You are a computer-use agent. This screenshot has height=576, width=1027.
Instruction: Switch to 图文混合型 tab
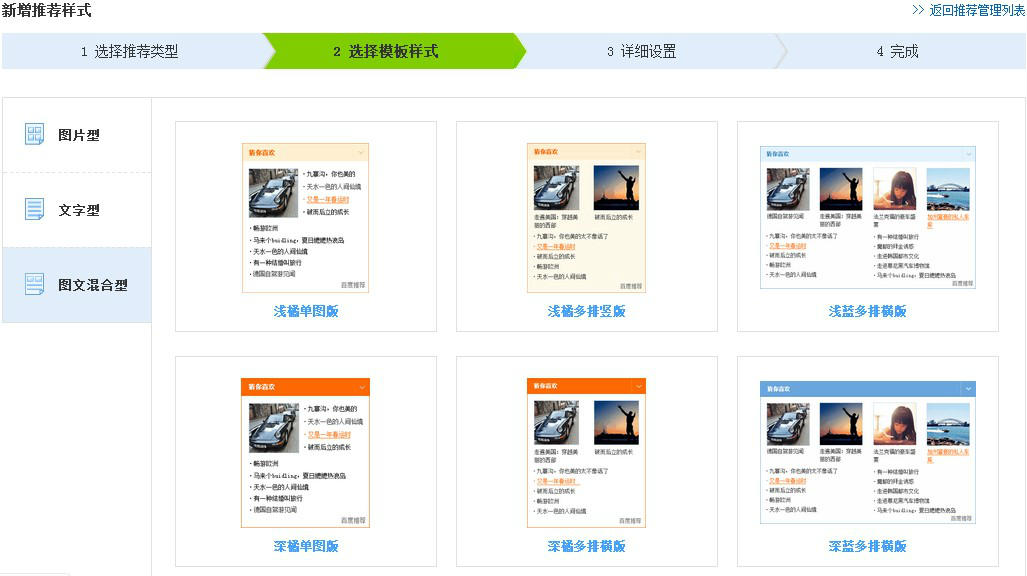coord(77,285)
